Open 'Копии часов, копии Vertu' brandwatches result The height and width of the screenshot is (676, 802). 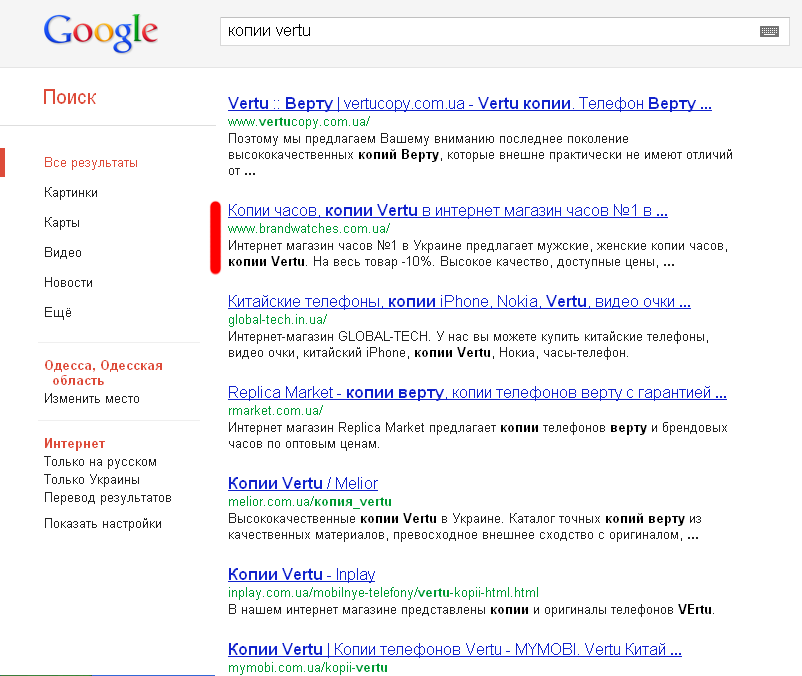tap(448, 210)
